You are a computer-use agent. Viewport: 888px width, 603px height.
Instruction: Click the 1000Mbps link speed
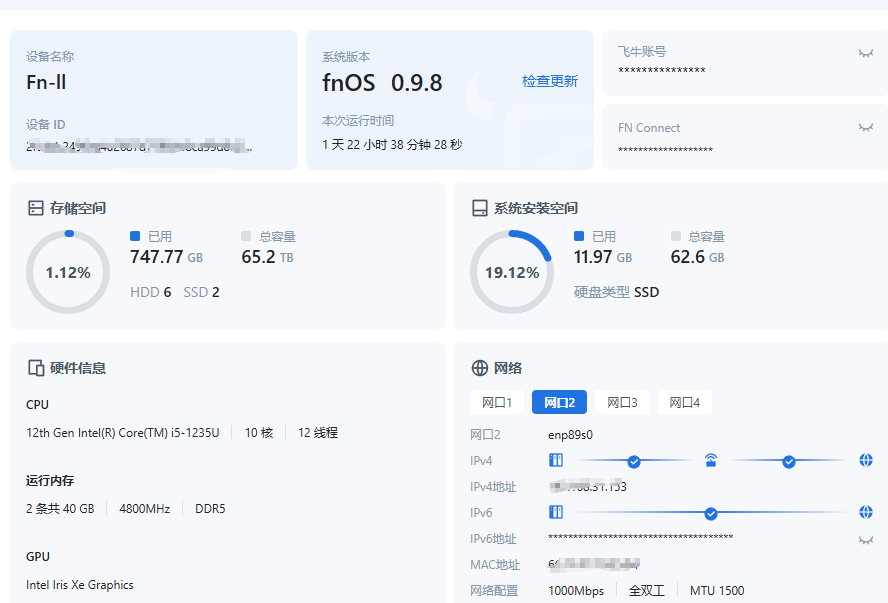pyautogui.click(x=576, y=591)
